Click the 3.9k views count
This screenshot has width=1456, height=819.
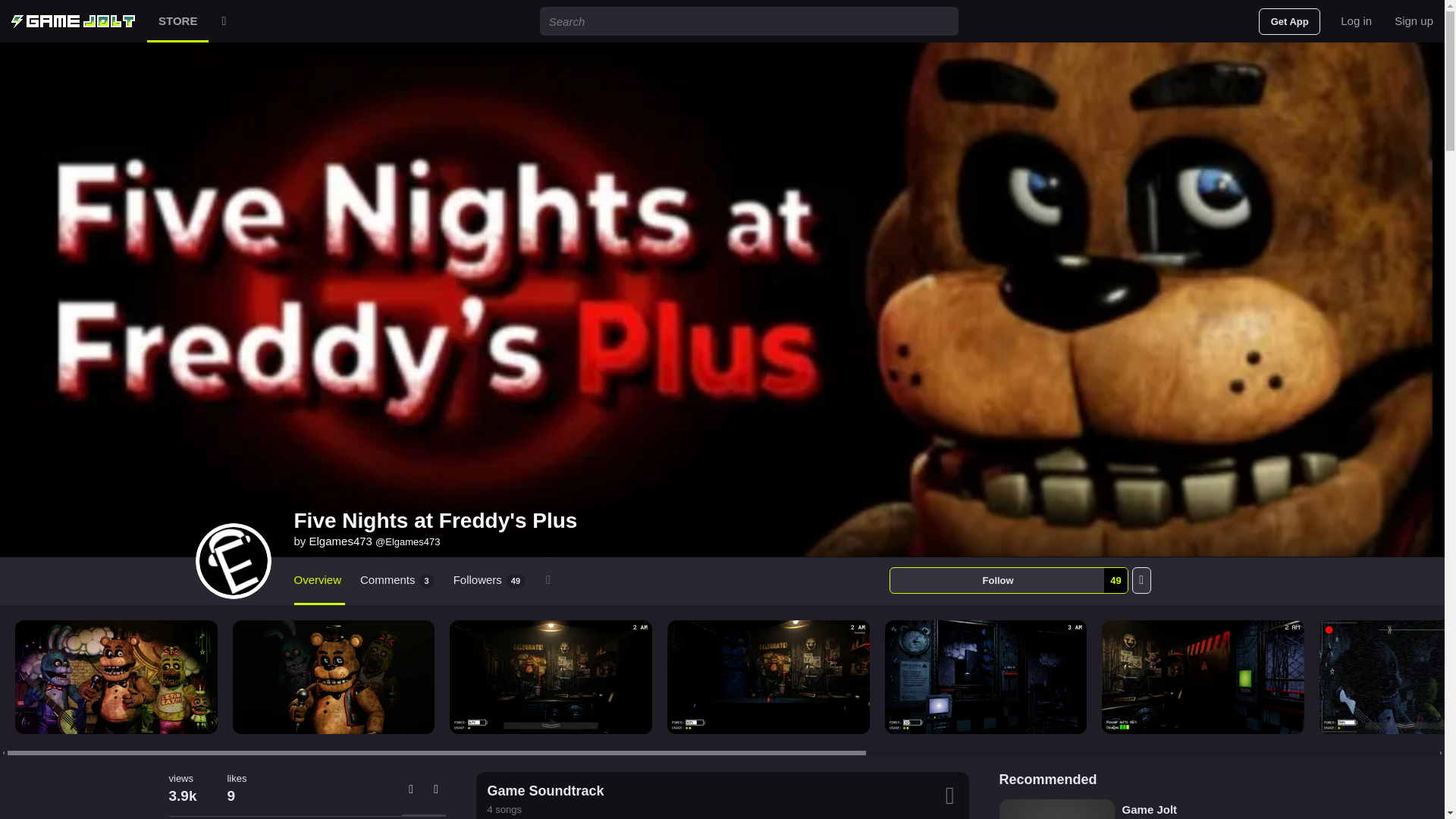point(183,796)
